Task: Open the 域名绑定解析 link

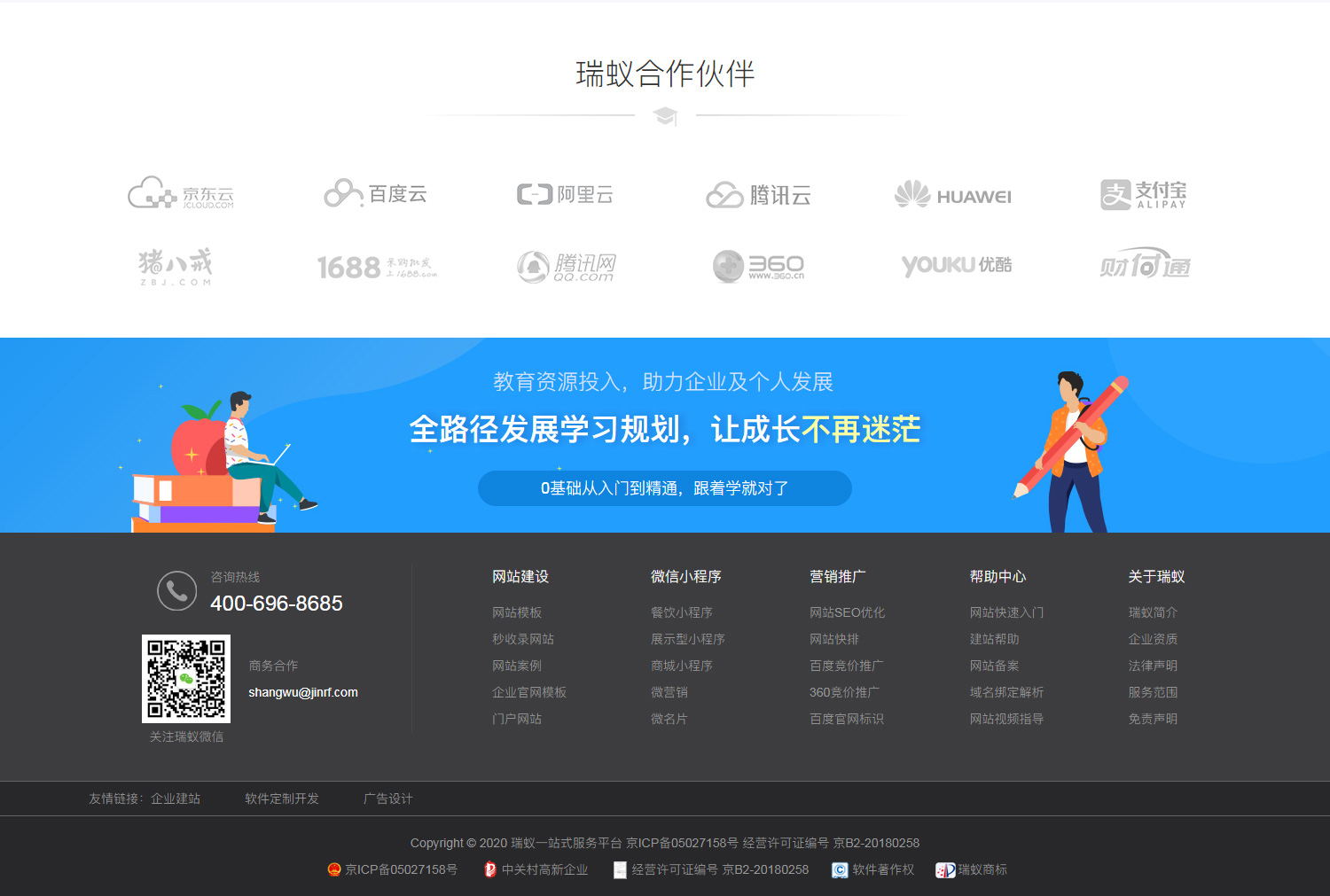Action: [1007, 692]
